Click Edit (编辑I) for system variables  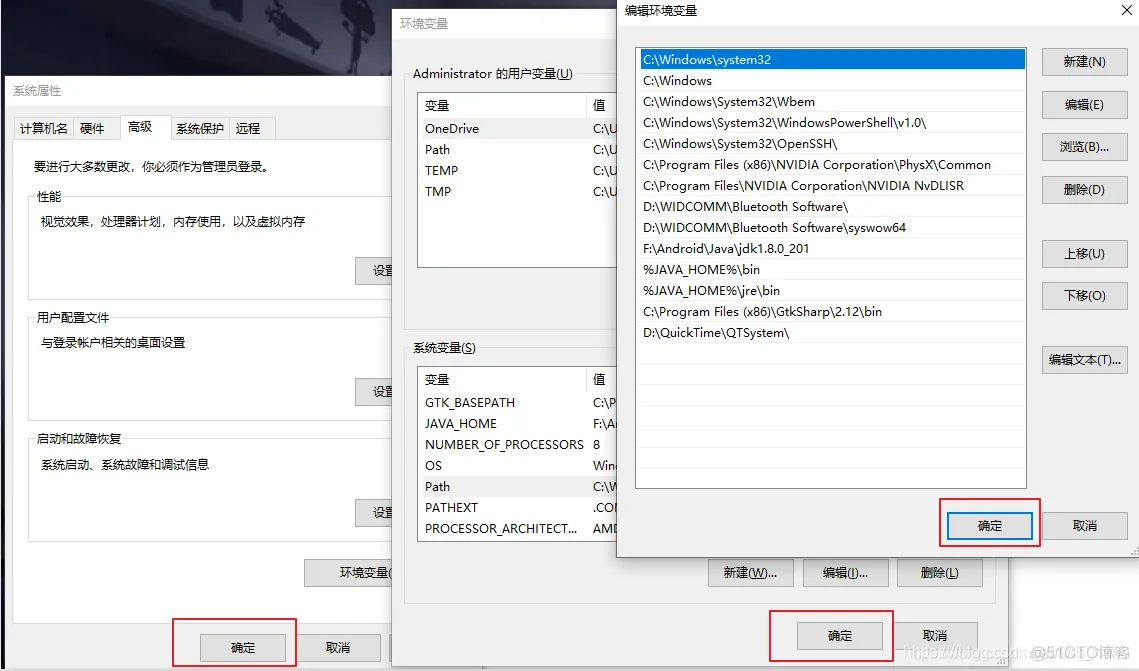(x=845, y=573)
